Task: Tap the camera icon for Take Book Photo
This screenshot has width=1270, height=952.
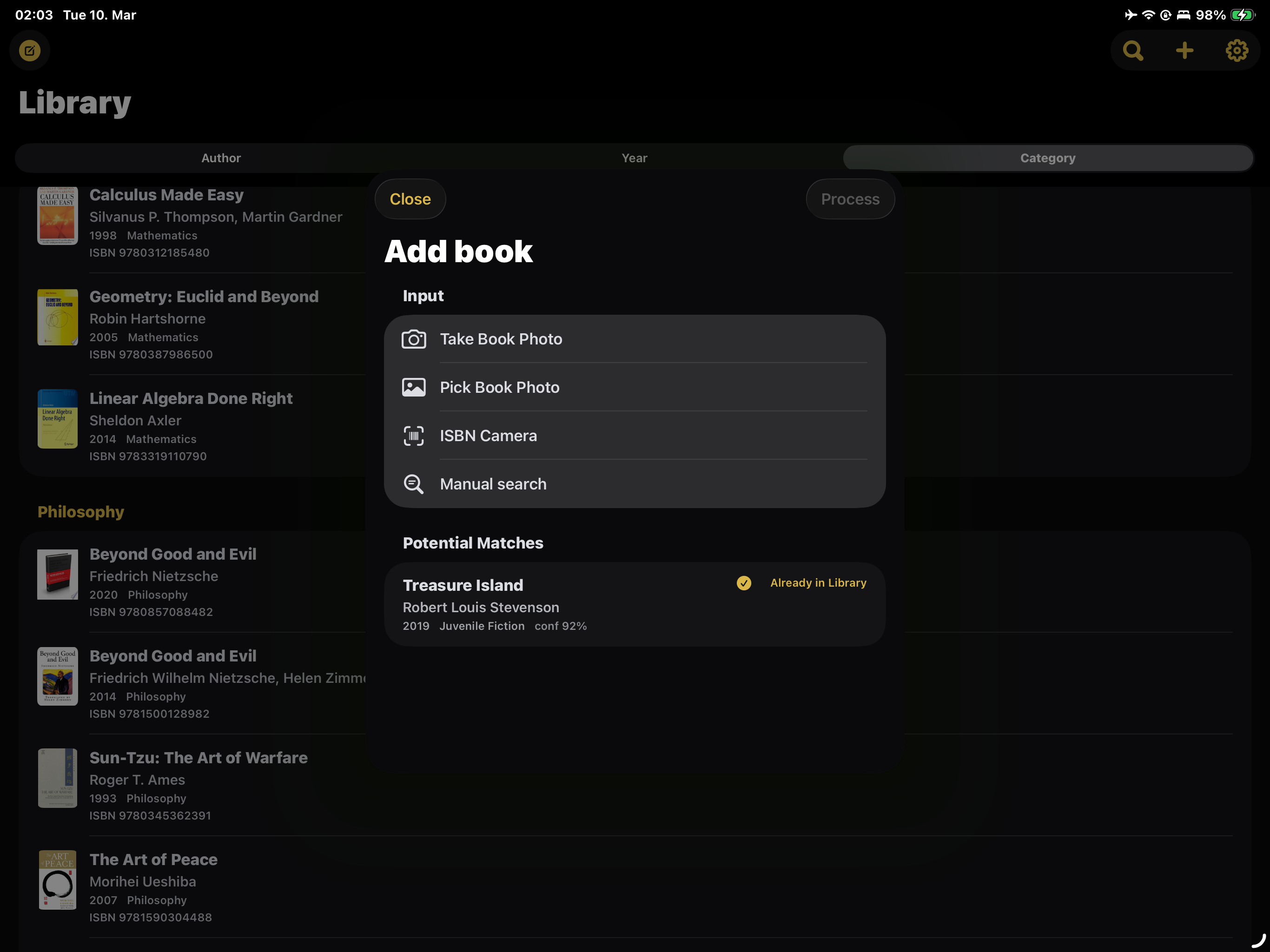Action: (413, 339)
